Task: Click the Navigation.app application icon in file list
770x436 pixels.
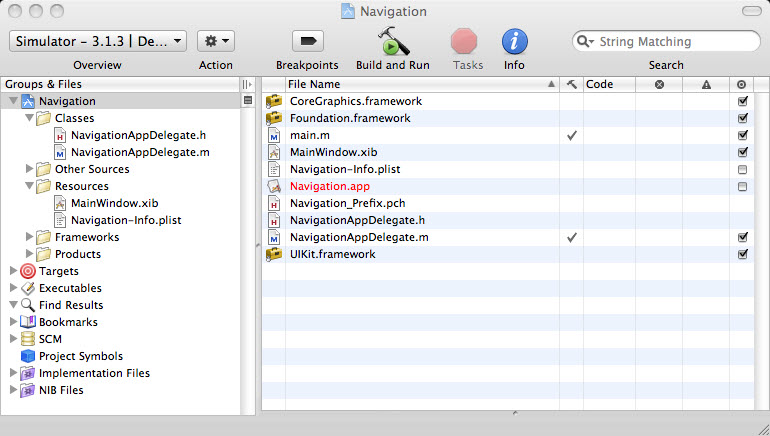Action: (274, 186)
